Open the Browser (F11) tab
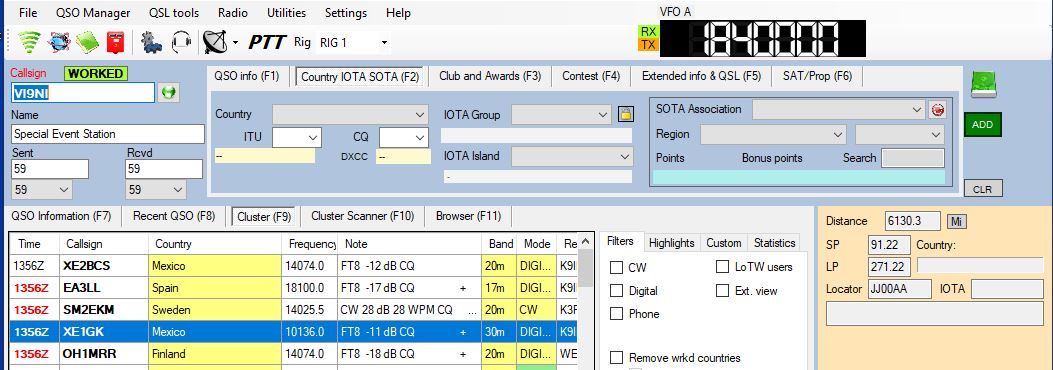The width and height of the screenshot is (1053, 370). (469, 216)
